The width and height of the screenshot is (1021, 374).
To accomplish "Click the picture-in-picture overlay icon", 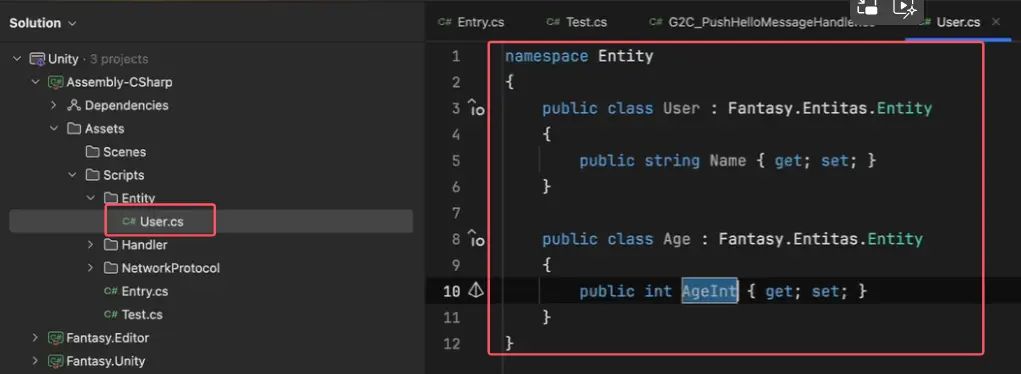I will 867,8.
